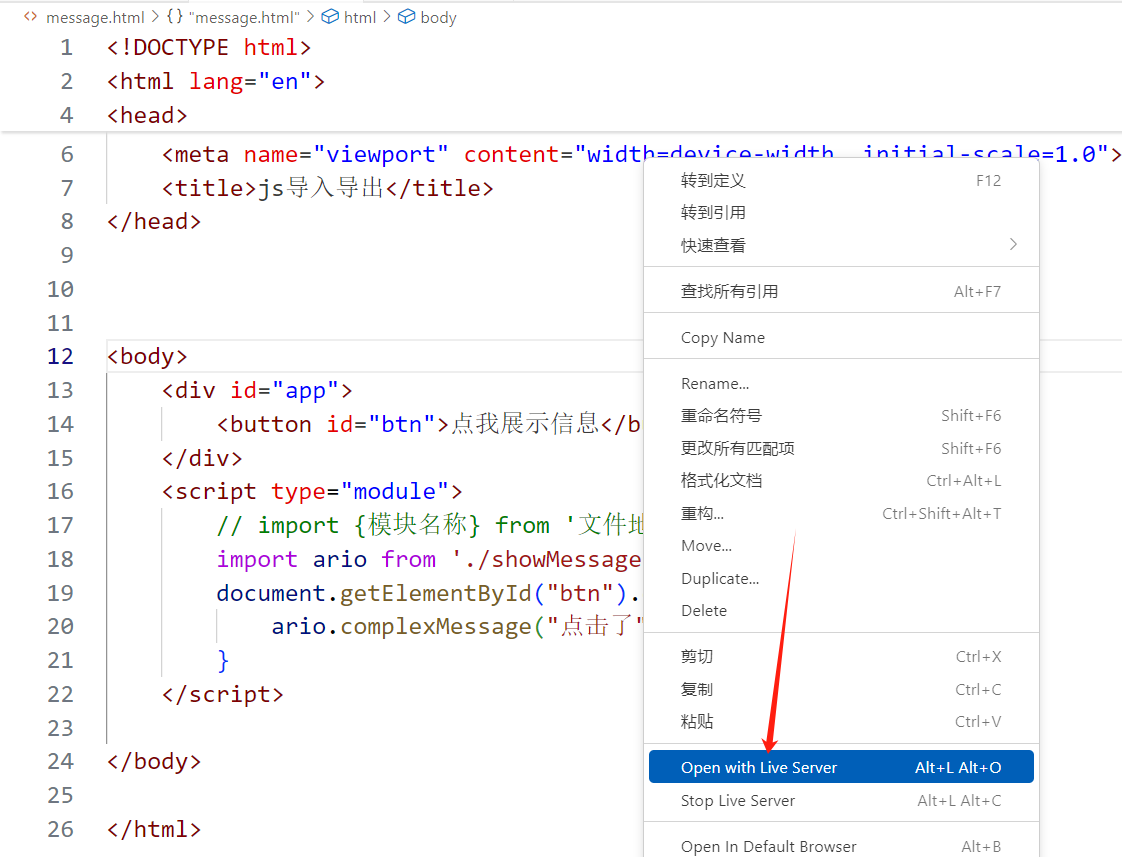
Task: Select 转到引用 menu entry
Action: coord(841,212)
